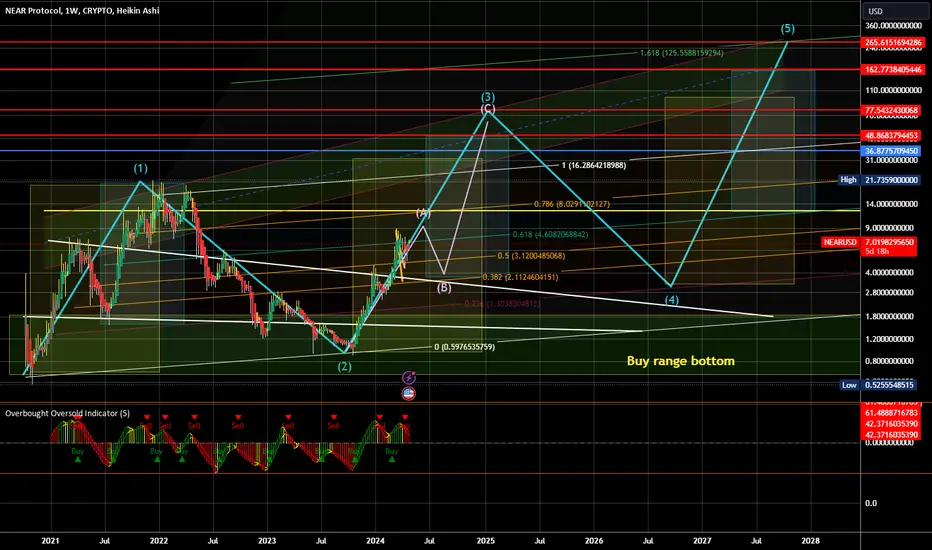Select the wave (1) label

pos(140,169)
